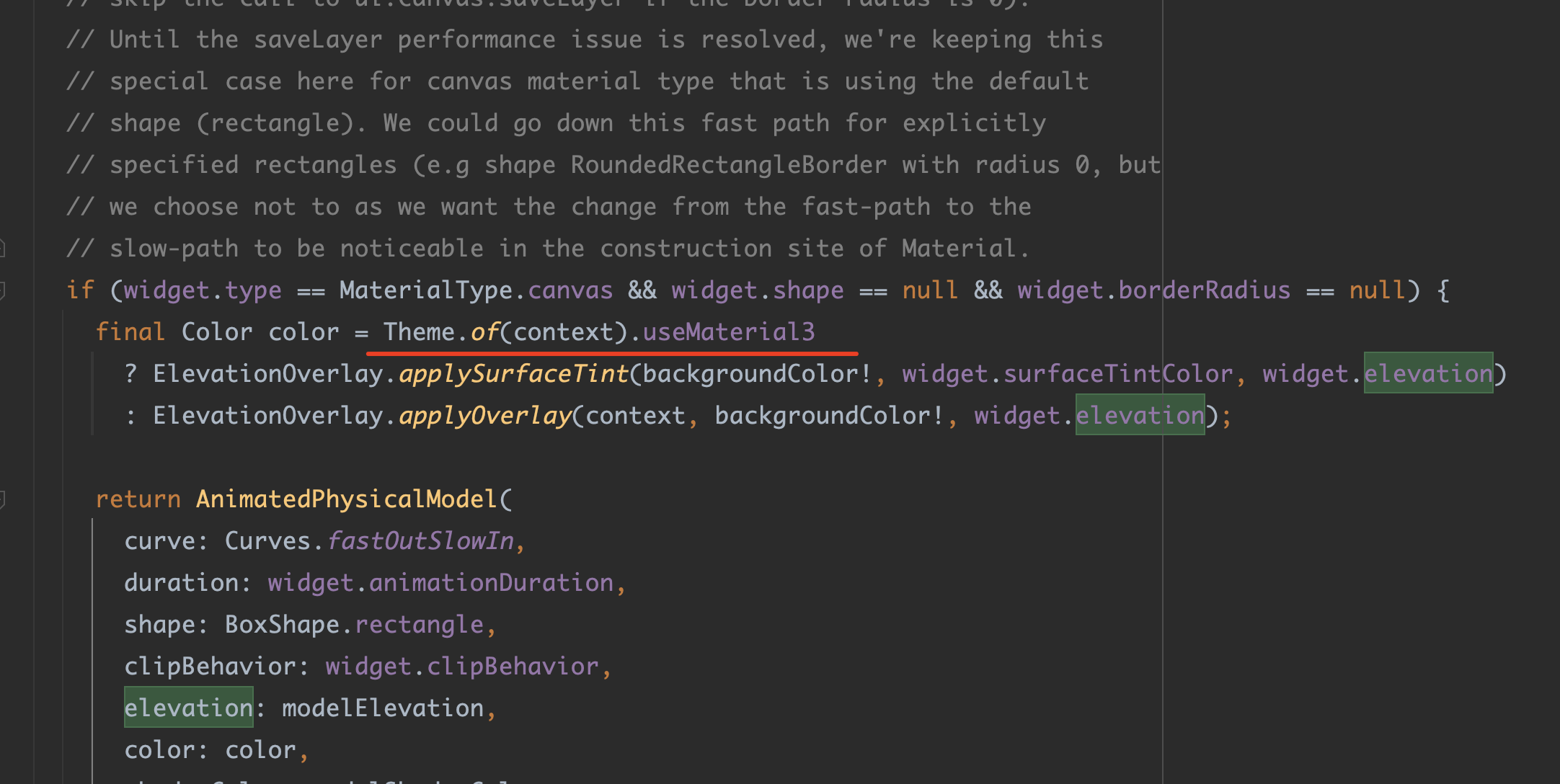Viewport: 1560px width, 784px height.
Task: Click widget.animationDuration in duration line
Action: [440, 583]
